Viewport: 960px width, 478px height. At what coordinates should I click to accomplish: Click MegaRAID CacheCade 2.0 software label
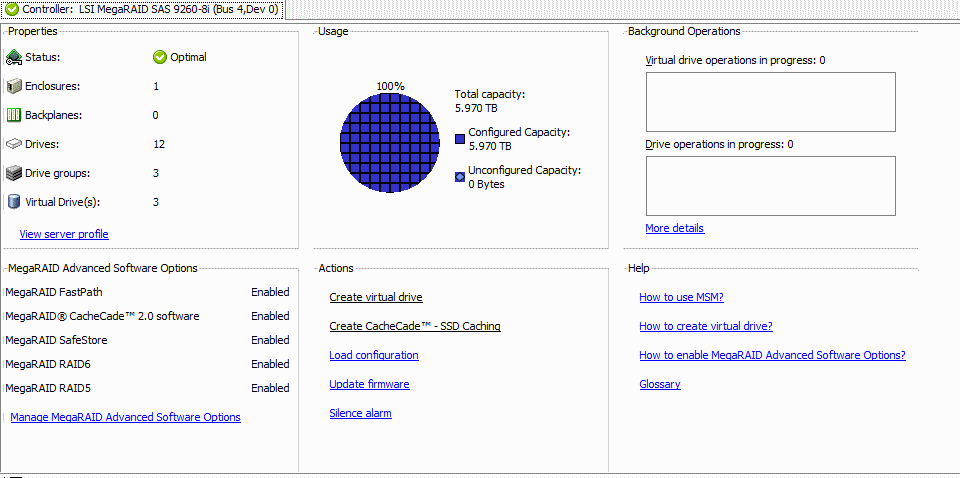102,316
